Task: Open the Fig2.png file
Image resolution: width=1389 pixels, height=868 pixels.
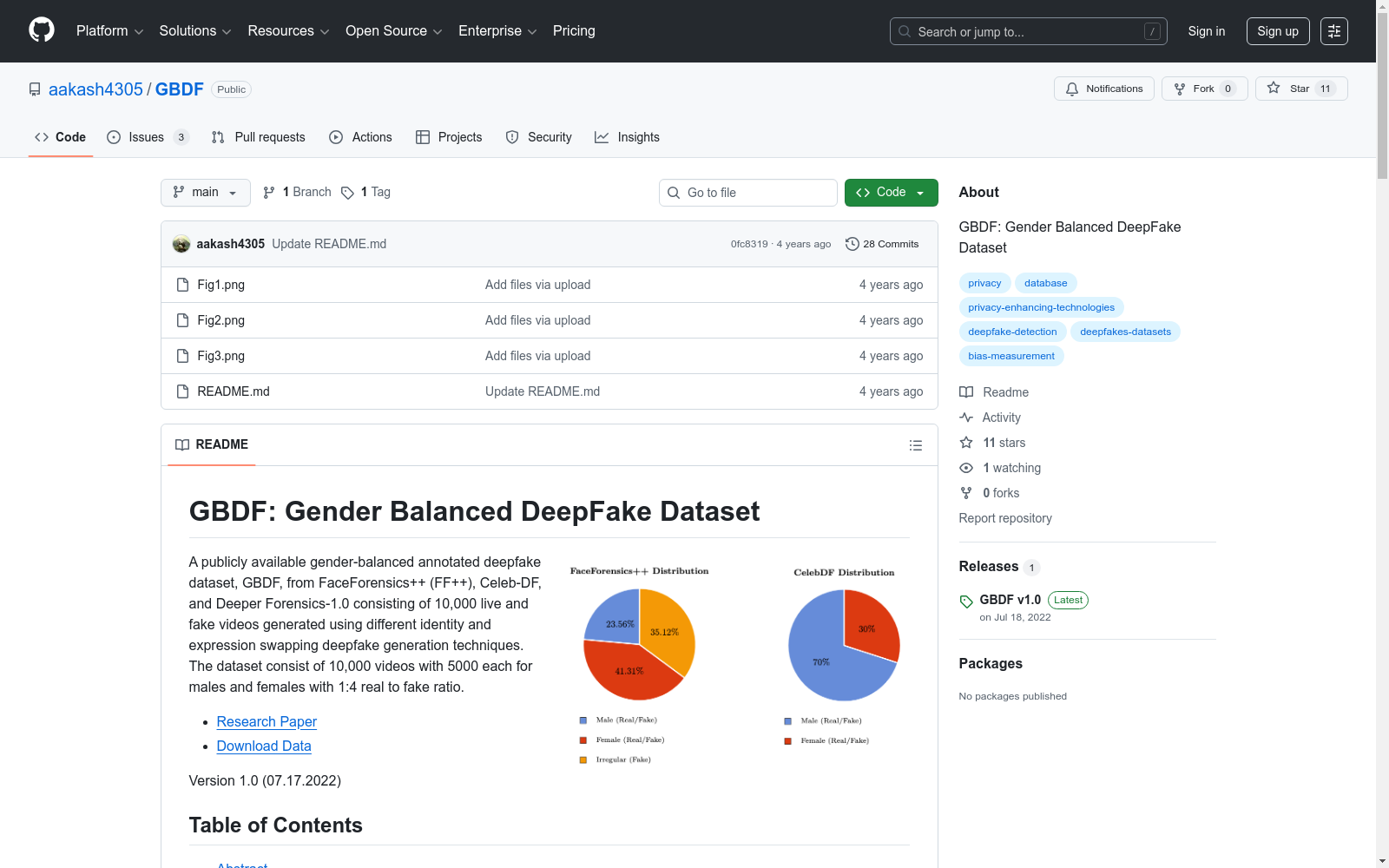Action: point(221,320)
